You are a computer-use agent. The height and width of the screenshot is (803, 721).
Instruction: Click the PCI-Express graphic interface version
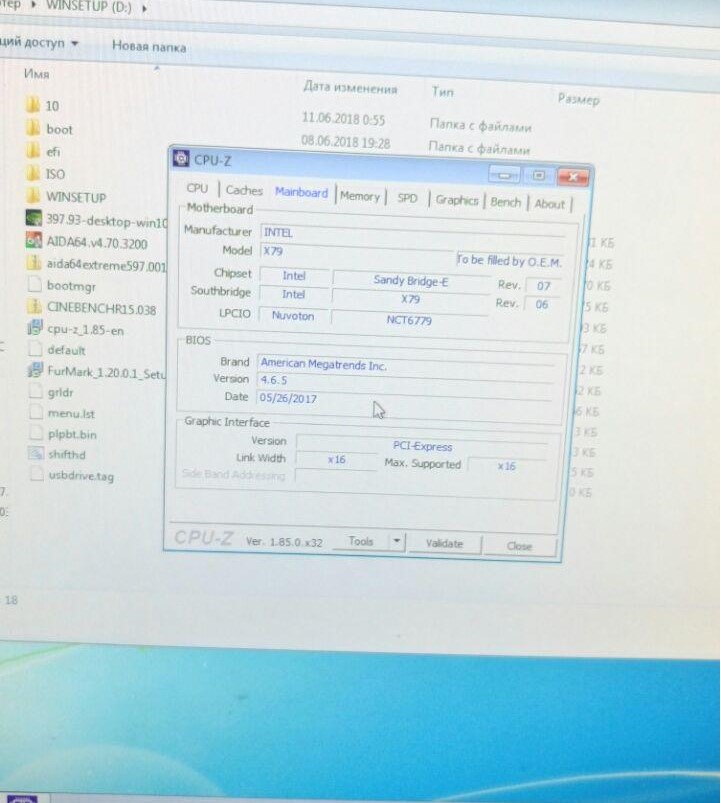pos(422,446)
